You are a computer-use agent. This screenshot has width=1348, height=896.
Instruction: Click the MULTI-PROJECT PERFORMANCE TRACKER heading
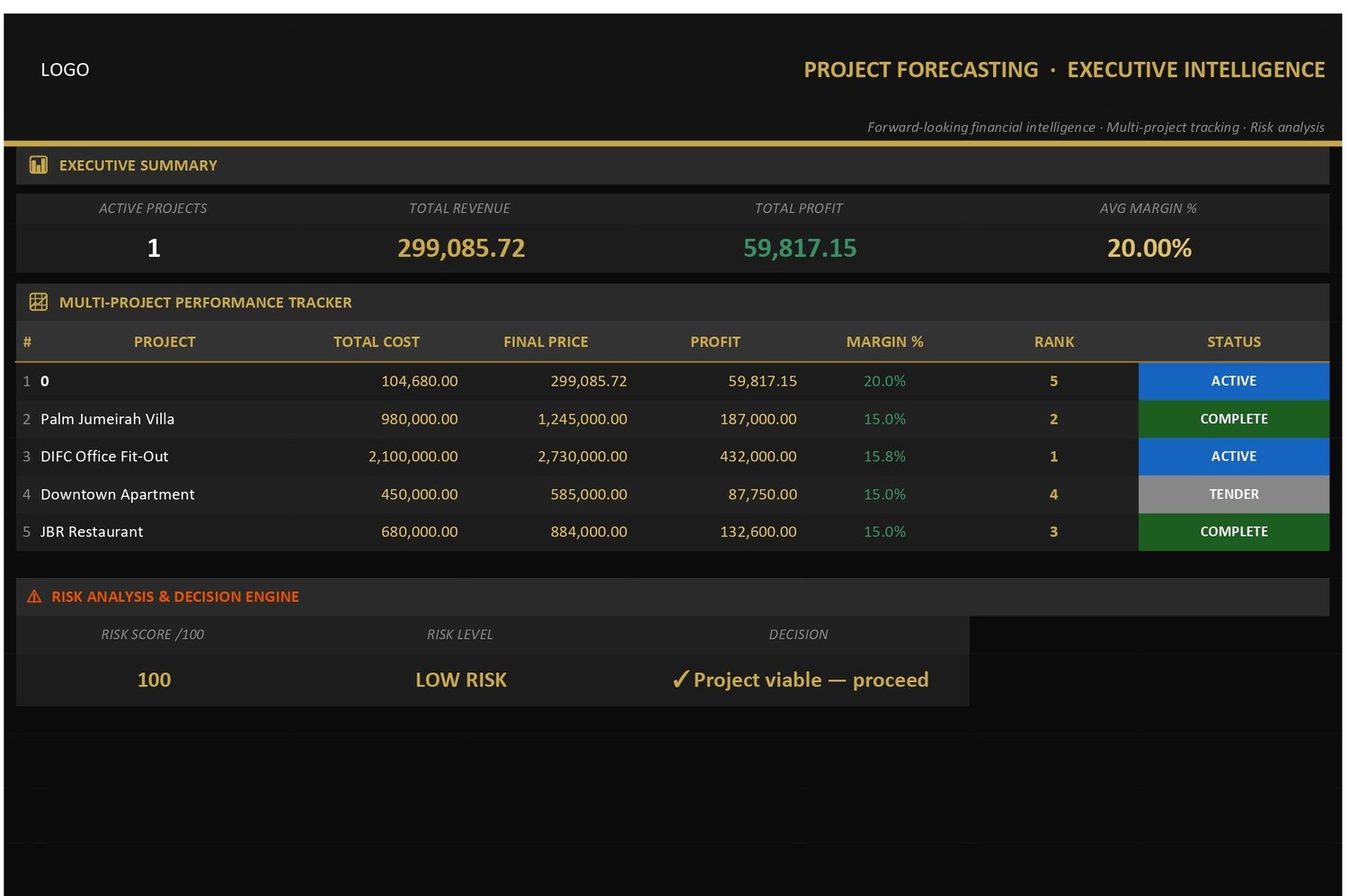point(206,303)
